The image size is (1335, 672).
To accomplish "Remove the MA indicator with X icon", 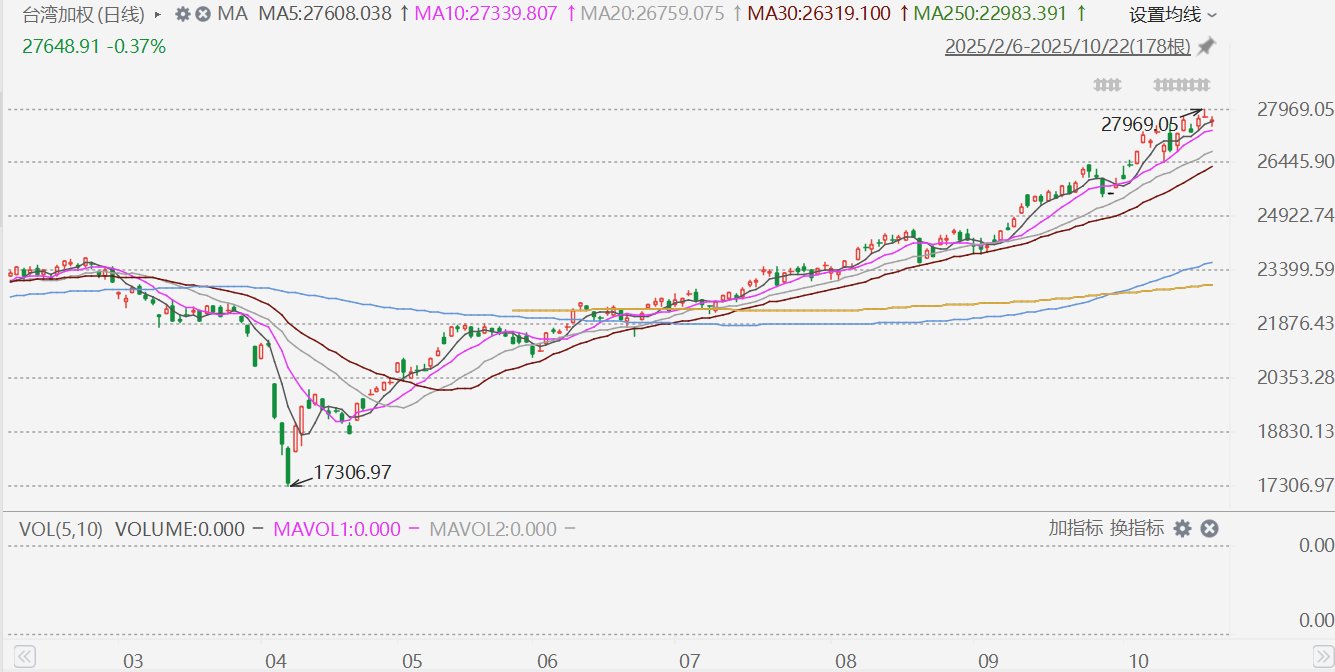I will coord(203,15).
